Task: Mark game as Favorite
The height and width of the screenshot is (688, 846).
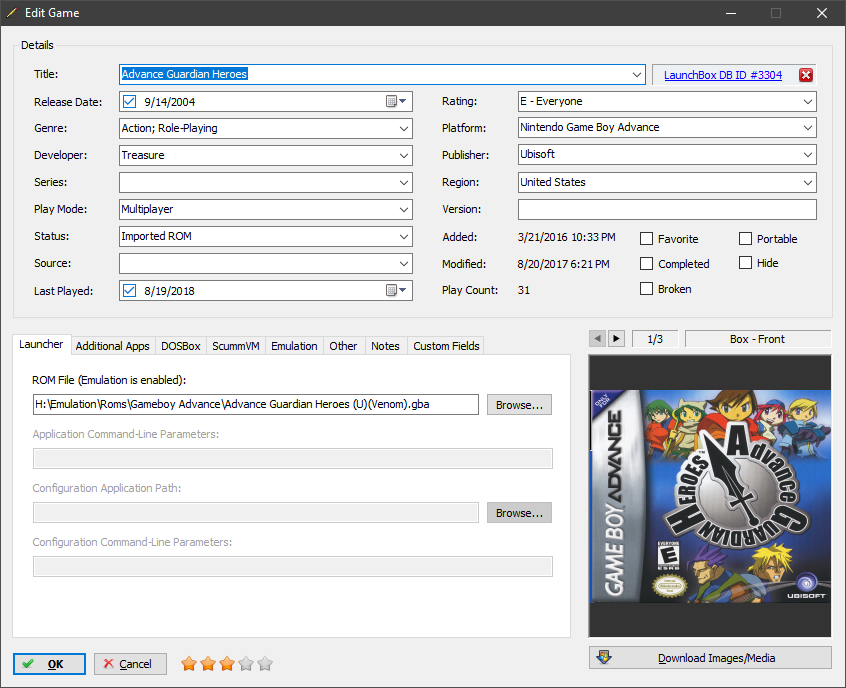Action: (x=646, y=239)
